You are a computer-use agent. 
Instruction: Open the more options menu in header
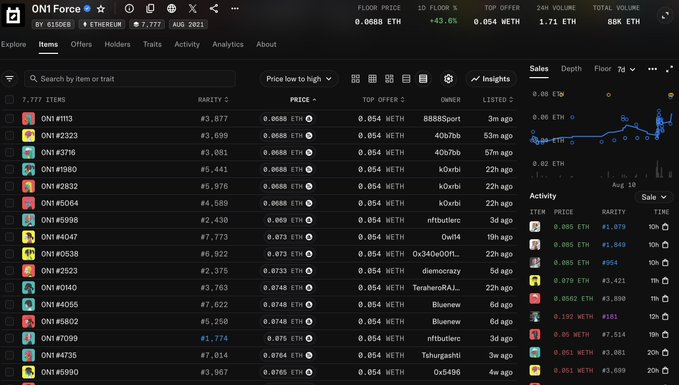[235, 8]
